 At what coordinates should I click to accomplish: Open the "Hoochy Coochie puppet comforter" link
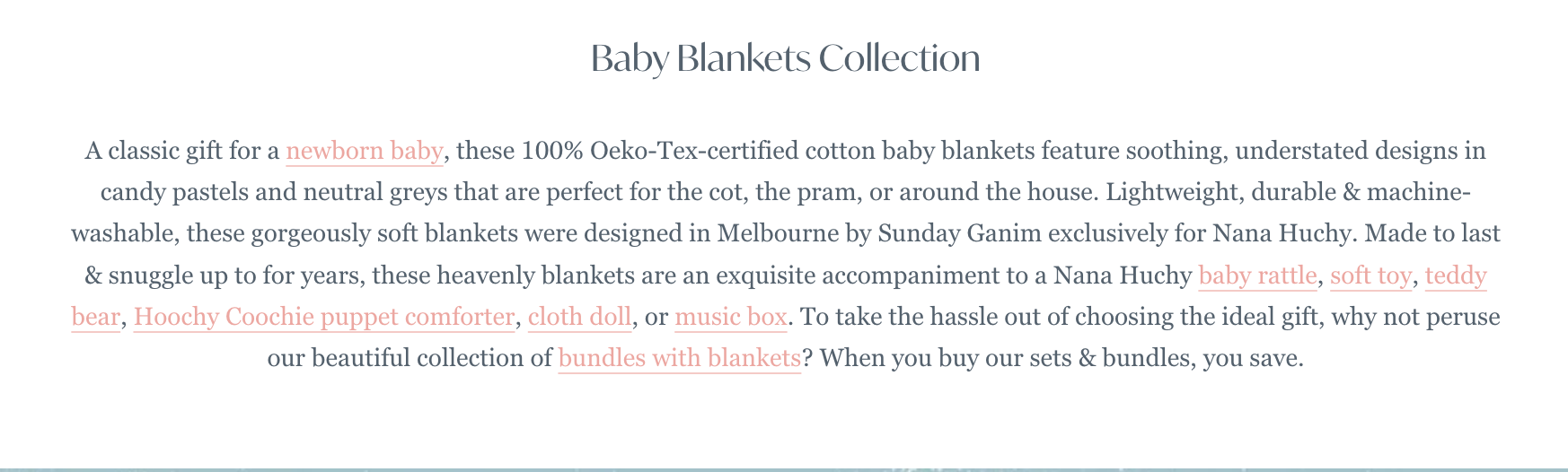click(x=324, y=318)
